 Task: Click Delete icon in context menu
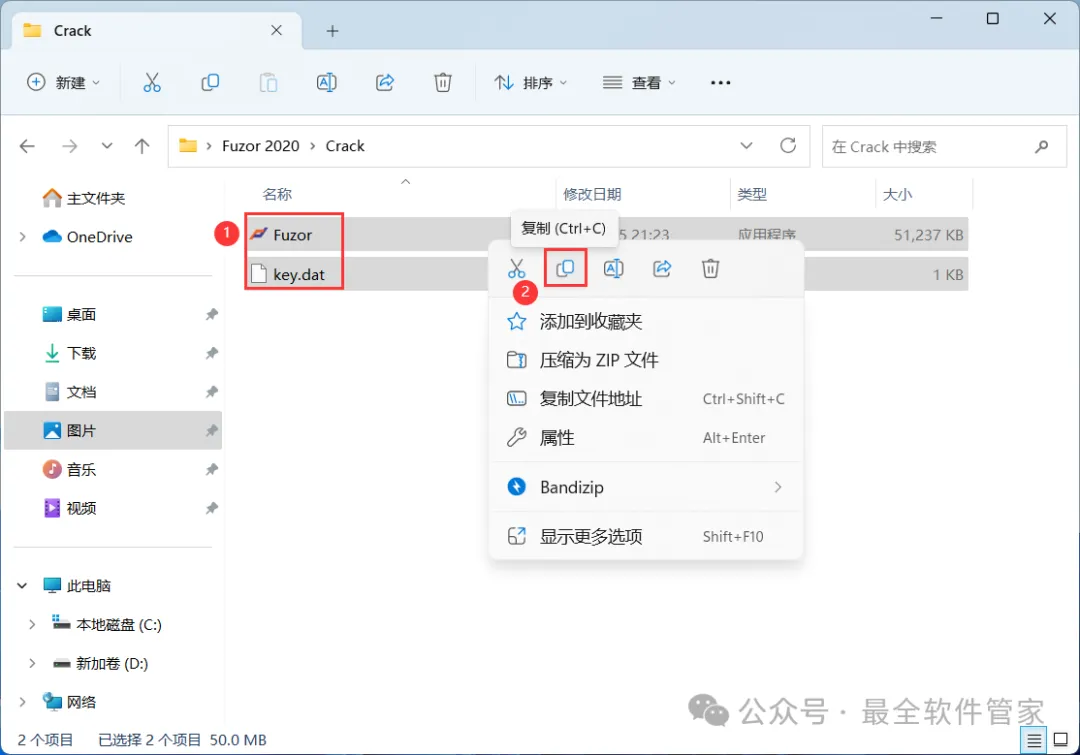click(710, 268)
